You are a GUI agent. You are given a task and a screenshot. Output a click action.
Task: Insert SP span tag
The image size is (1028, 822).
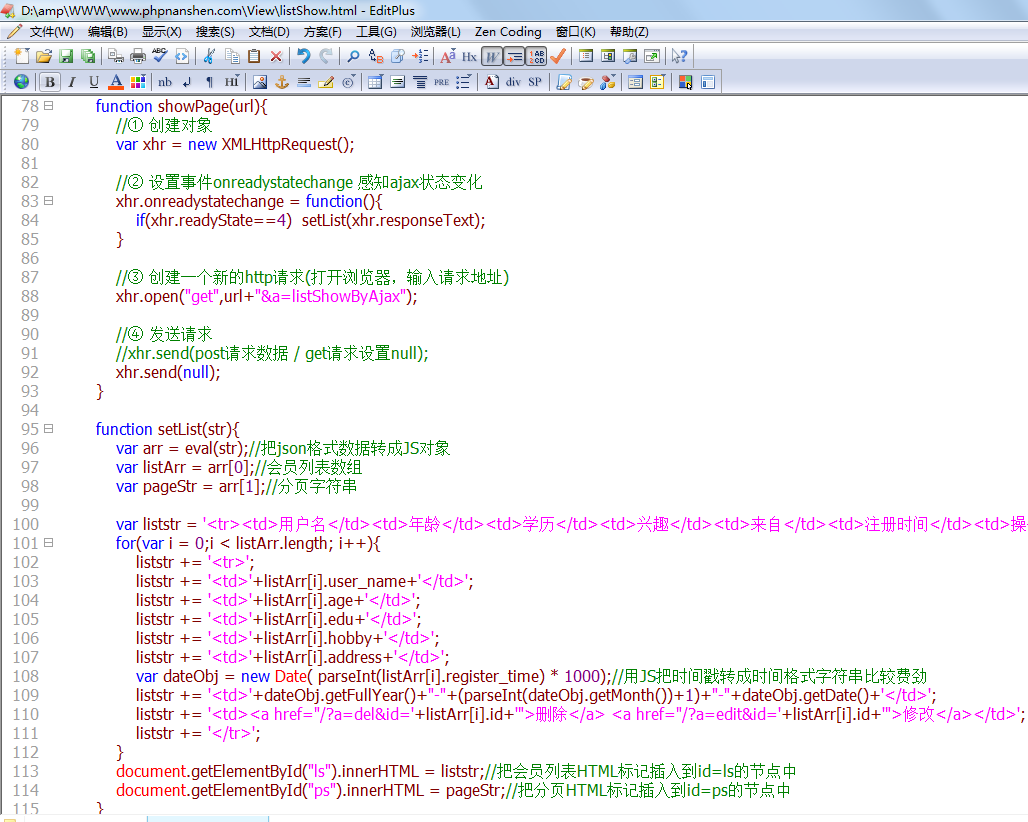coord(535,82)
